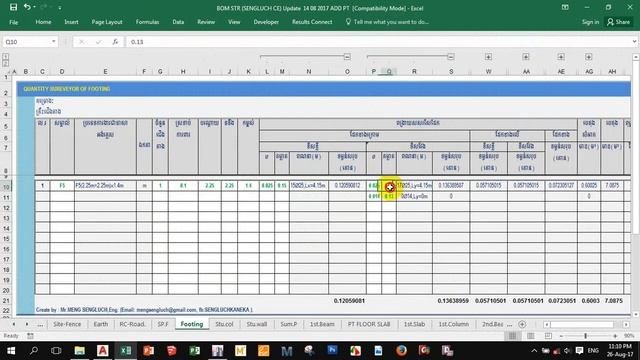Switch to the Stu.col sheet tab

click(224, 324)
